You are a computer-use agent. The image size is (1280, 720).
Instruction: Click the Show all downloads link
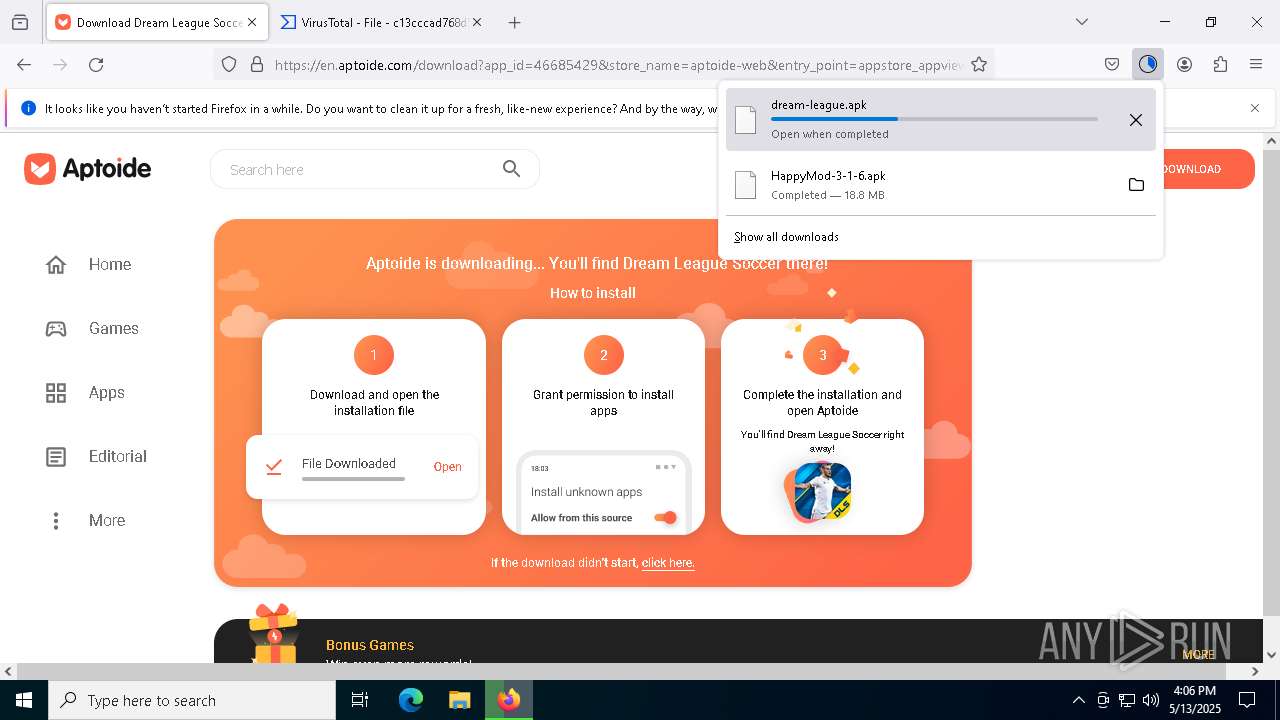[x=786, y=237]
